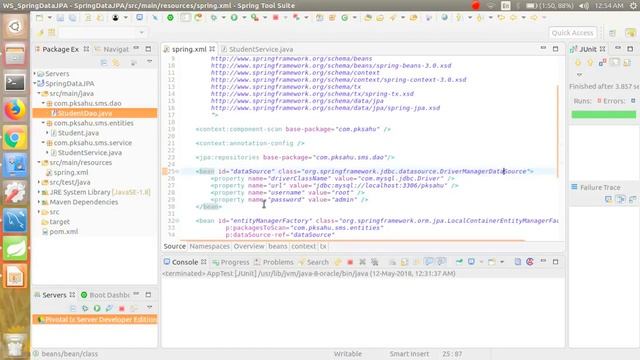640x360 pixels.
Task: Click the Debug bug toolbar icon
Action: 213,18
